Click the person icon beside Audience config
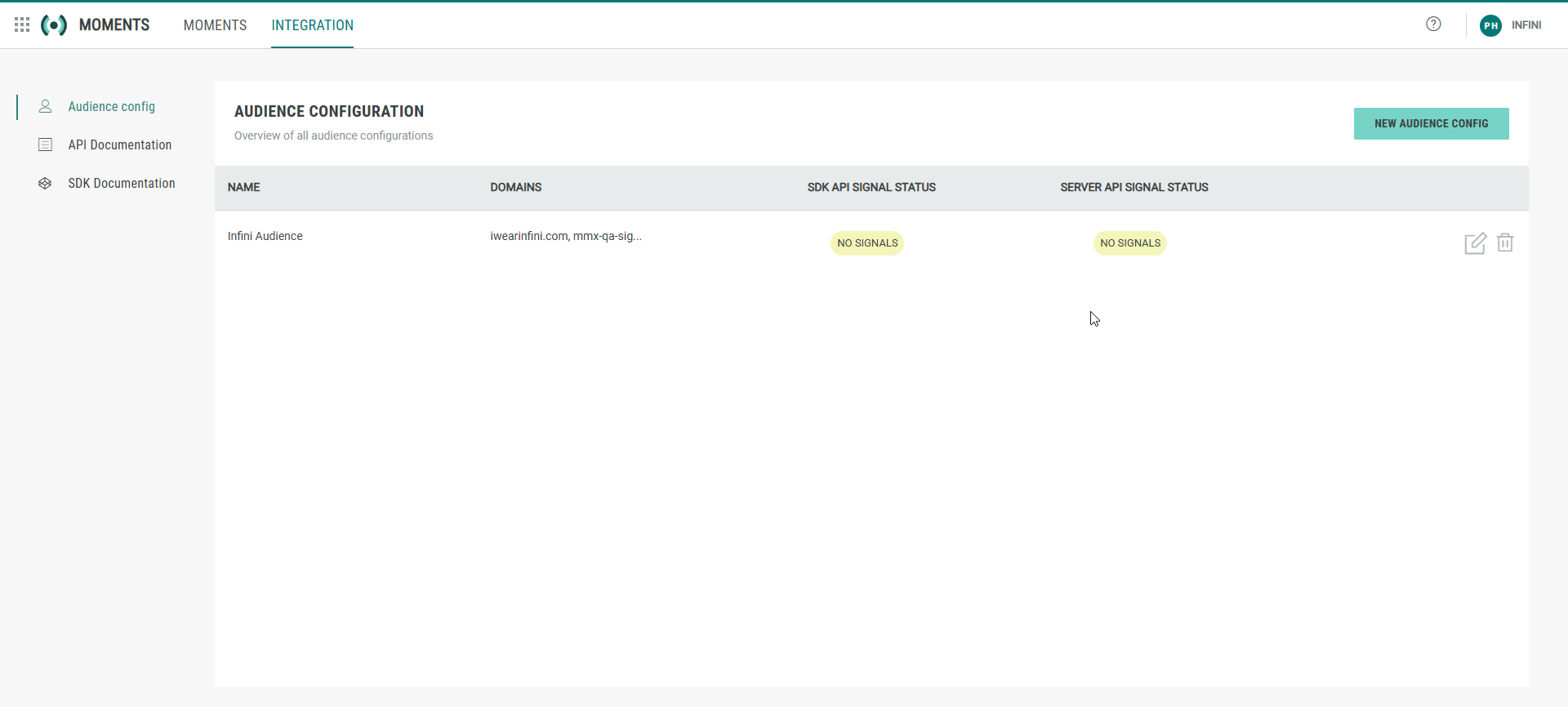1568x707 pixels. pos(46,107)
